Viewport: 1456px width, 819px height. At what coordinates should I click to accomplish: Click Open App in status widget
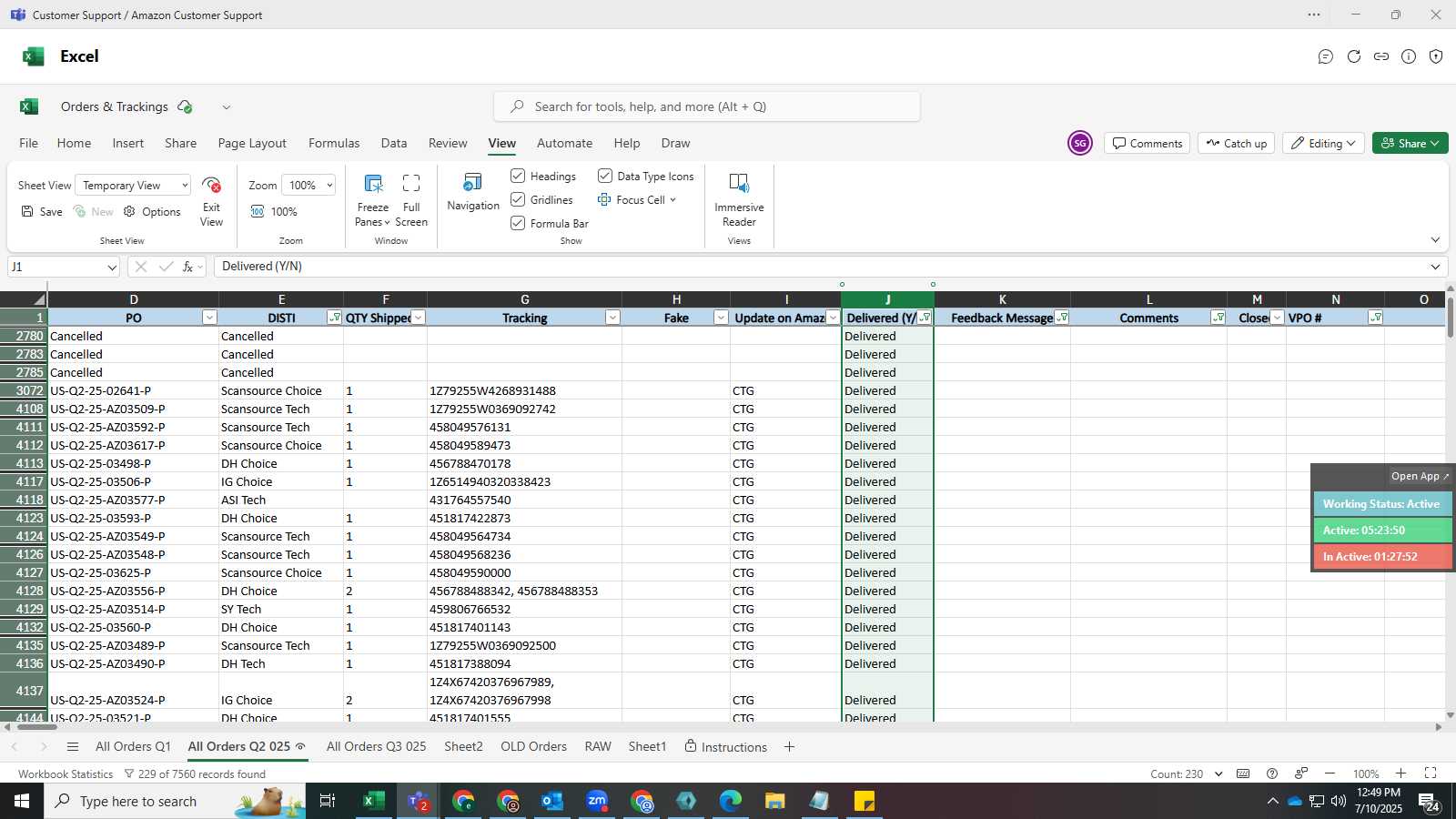[1419, 476]
